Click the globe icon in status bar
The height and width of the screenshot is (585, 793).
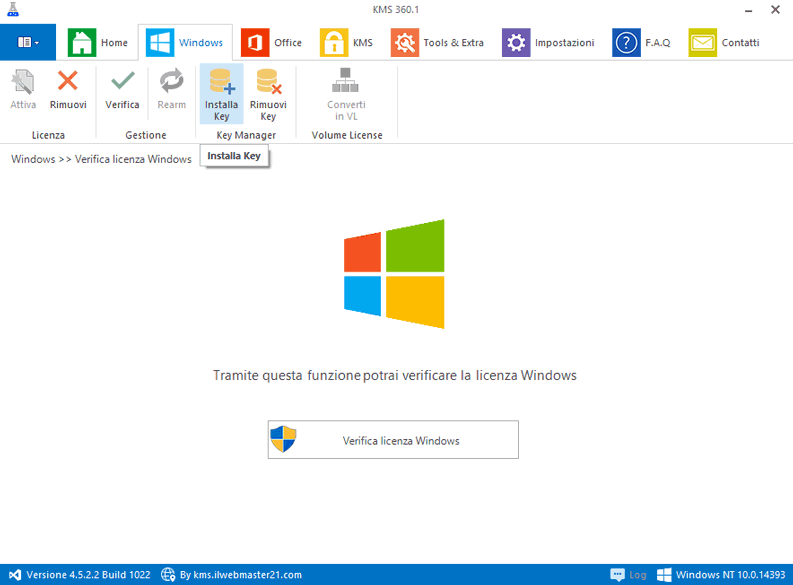(168, 574)
